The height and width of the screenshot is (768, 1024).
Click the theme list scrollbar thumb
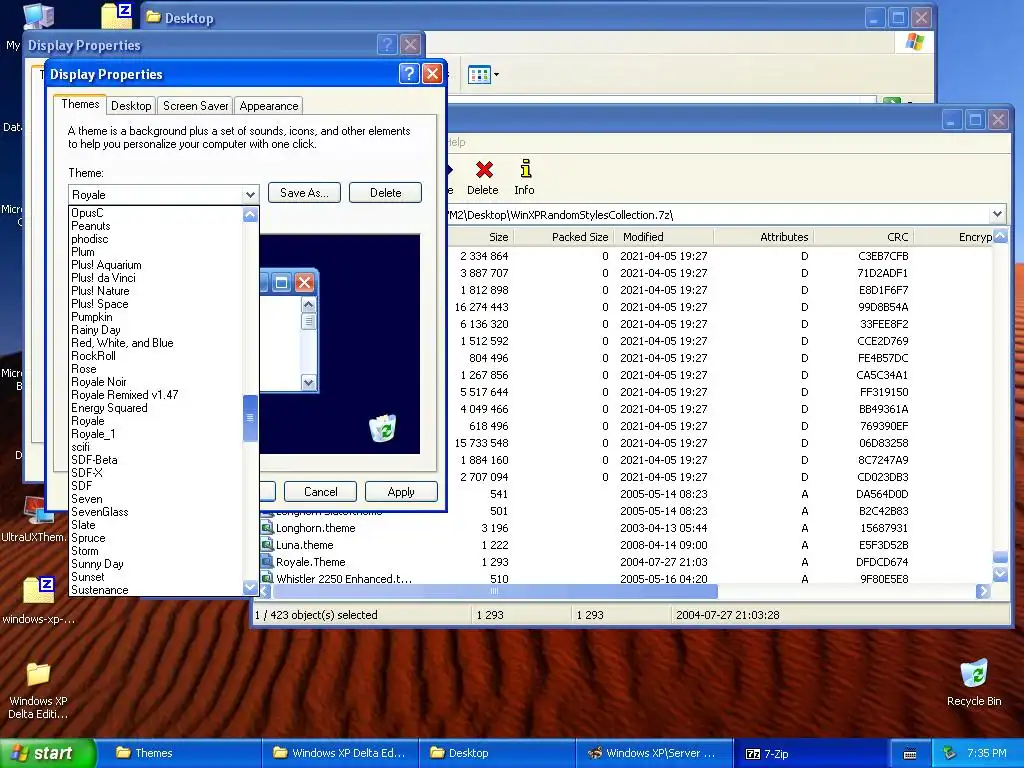pyautogui.click(x=250, y=418)
